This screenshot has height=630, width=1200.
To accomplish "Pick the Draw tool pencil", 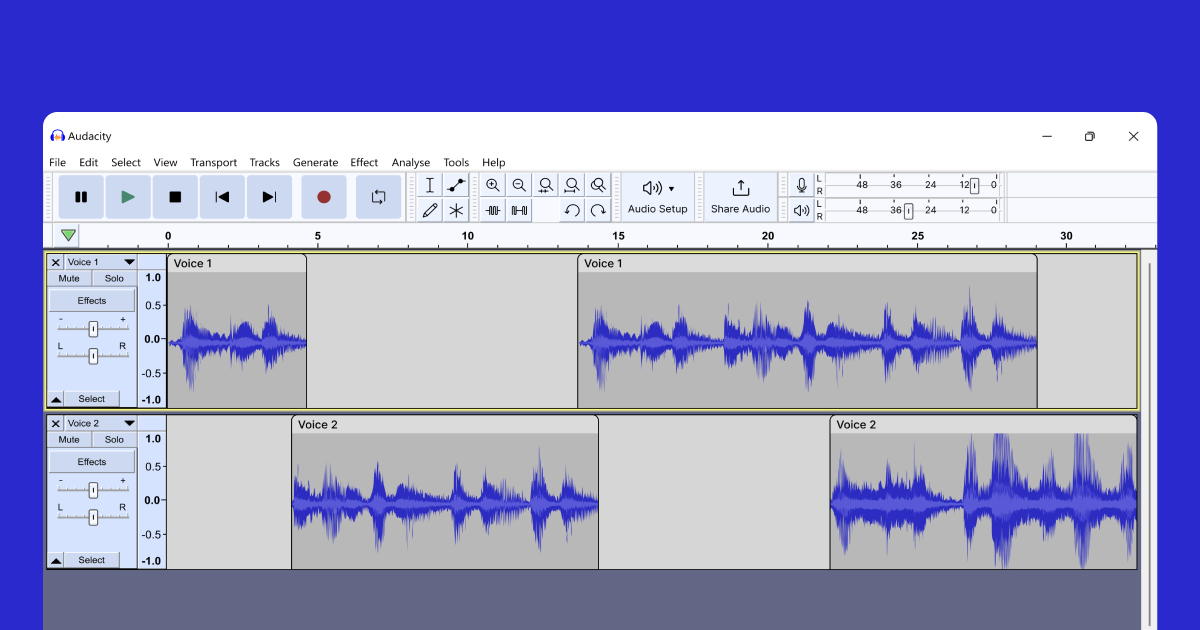I will (x=430, y=210).
